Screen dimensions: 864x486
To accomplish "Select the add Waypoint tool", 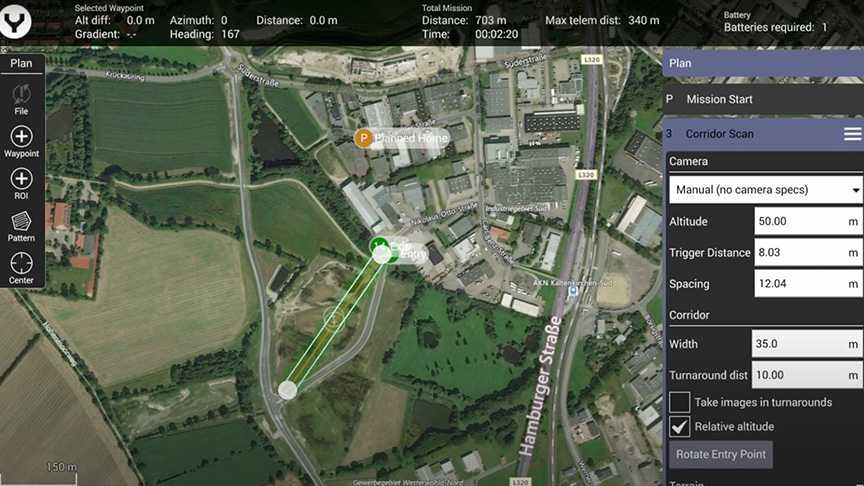I will (21, 142).
